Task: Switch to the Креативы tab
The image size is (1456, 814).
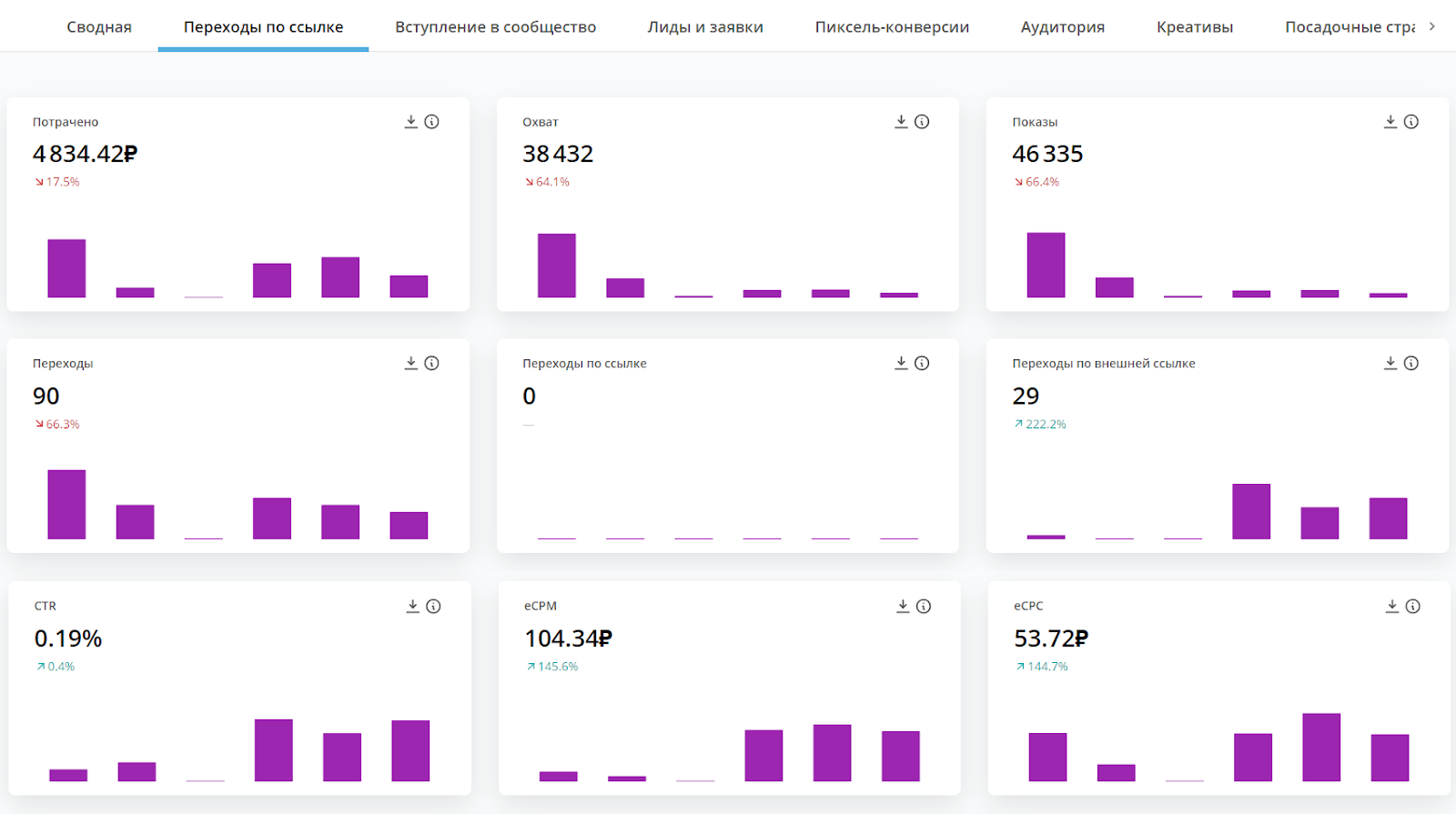Action: point(1195,27)
